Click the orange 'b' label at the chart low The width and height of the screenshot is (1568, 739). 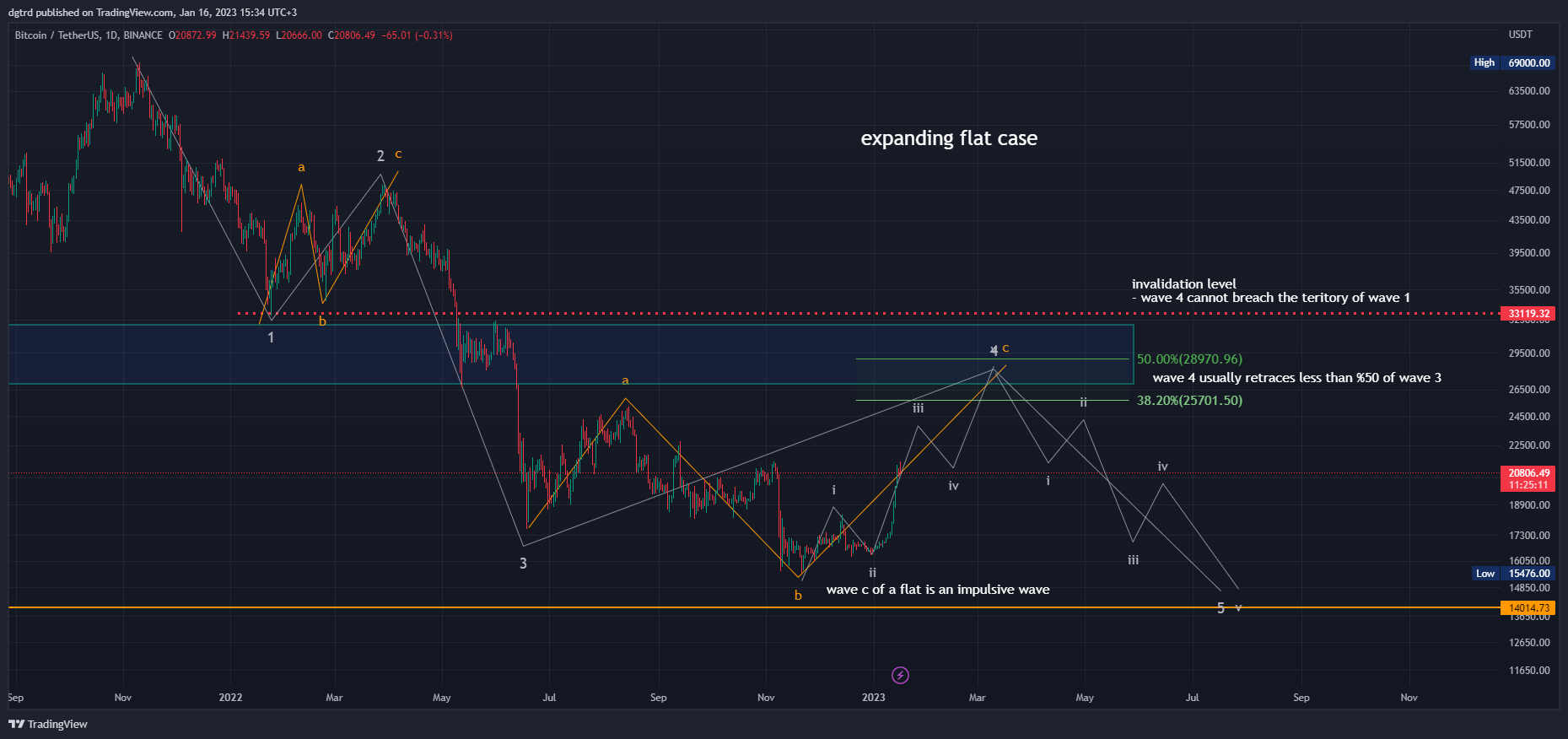click(798, 596)
